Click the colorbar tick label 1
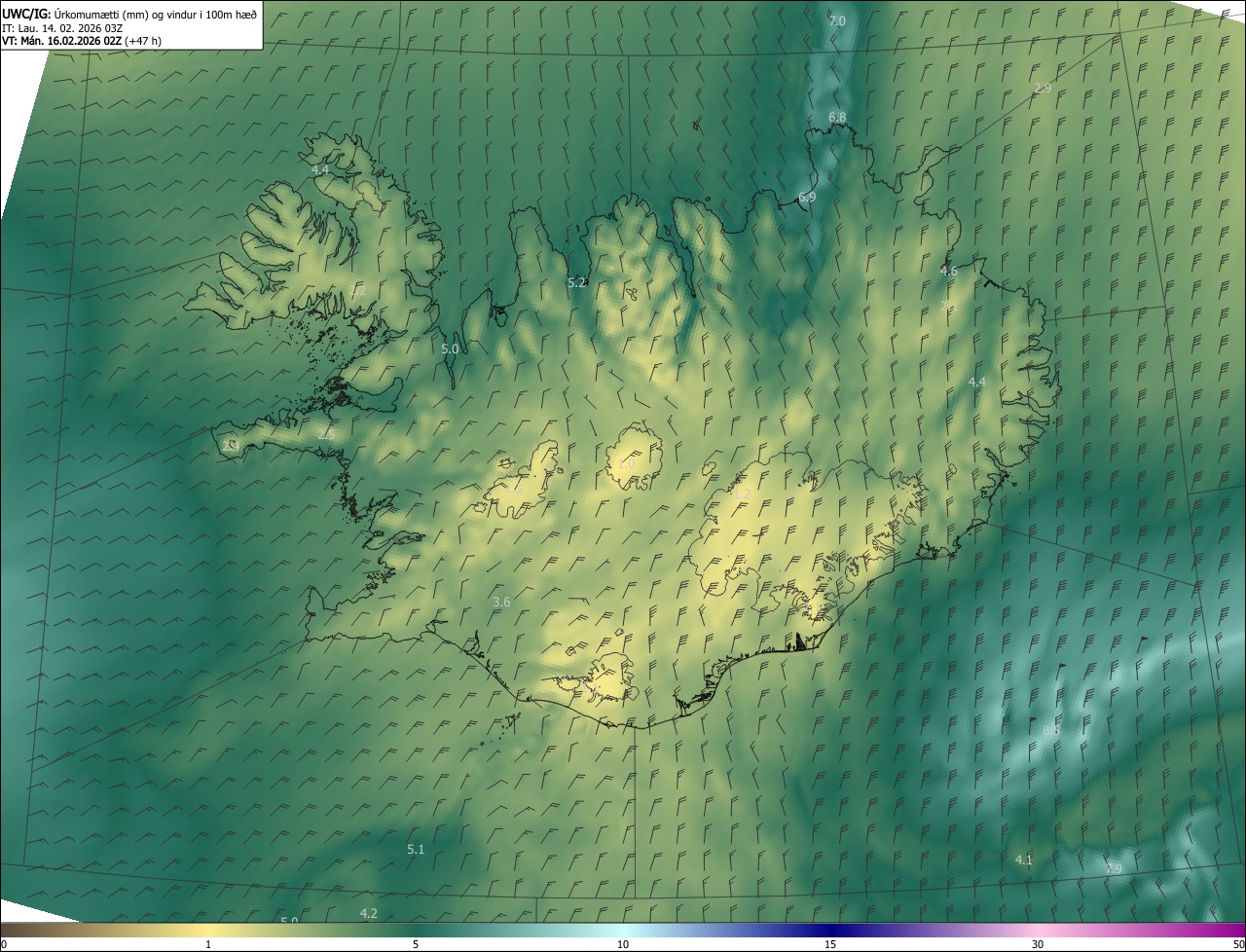1246x952 pixels. tap(208, 944)
